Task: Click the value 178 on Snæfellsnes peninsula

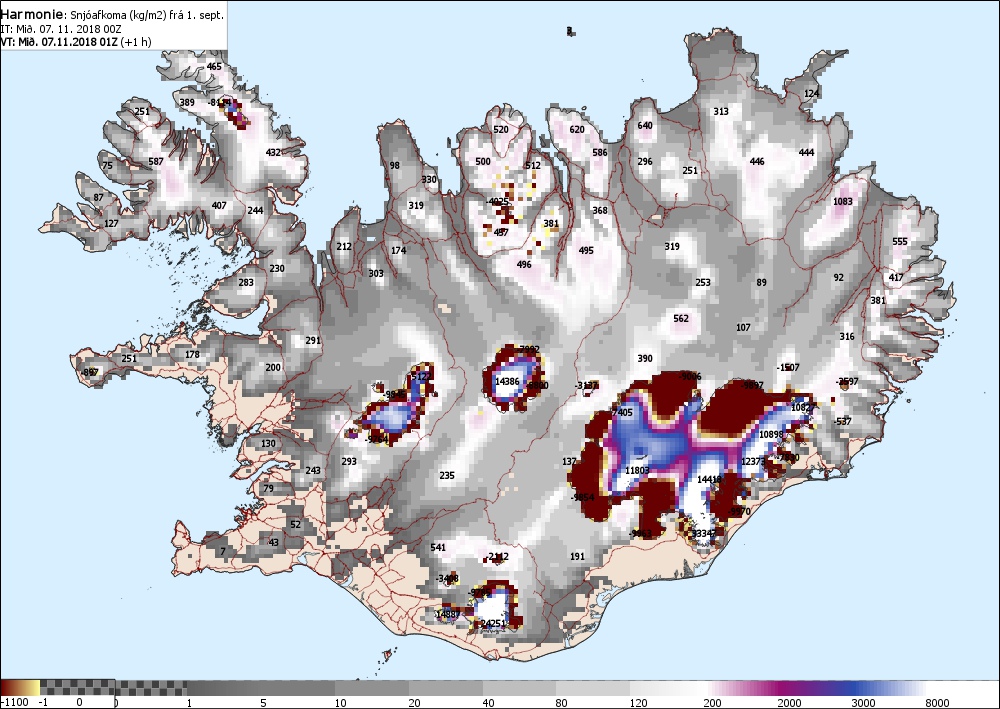Action: [192, 354]
